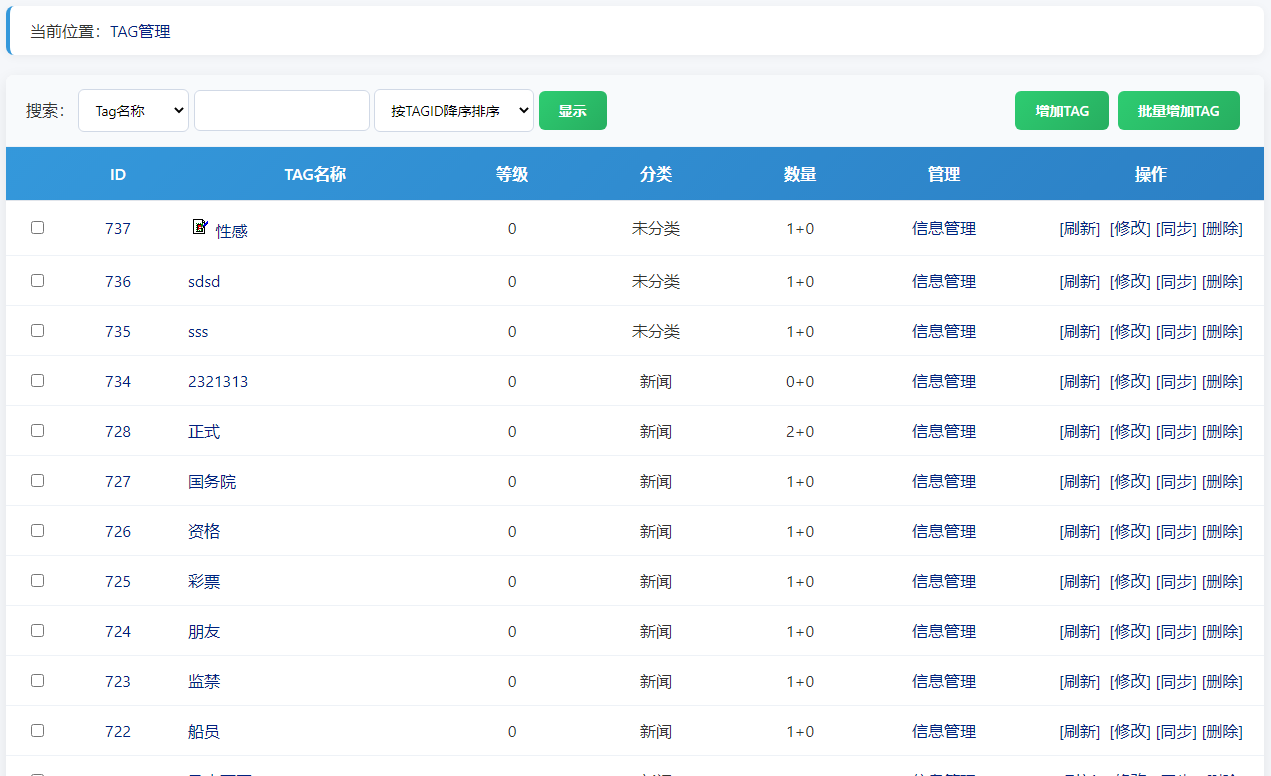The image size is (1271, 776).
Task: Check the checkbox for tag ID 737
Action: click(x=37, y=227)
